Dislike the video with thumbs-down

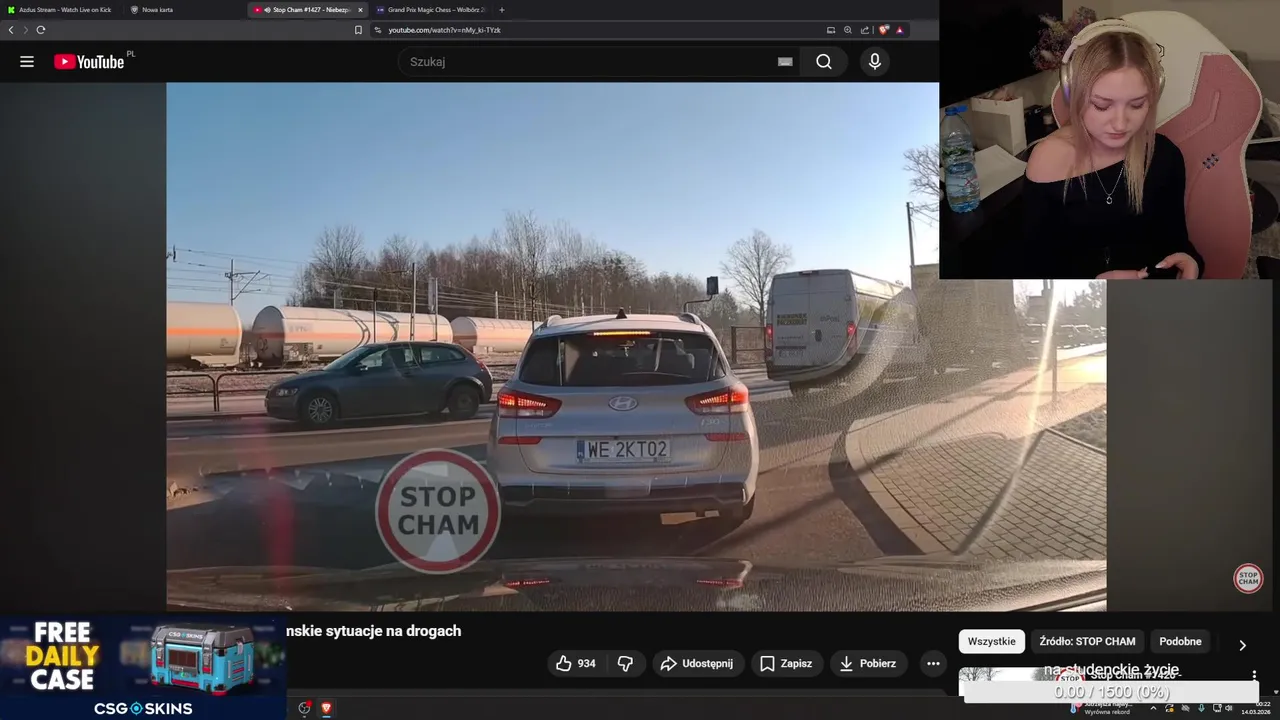pyautogui.click(x=626, y=663)
